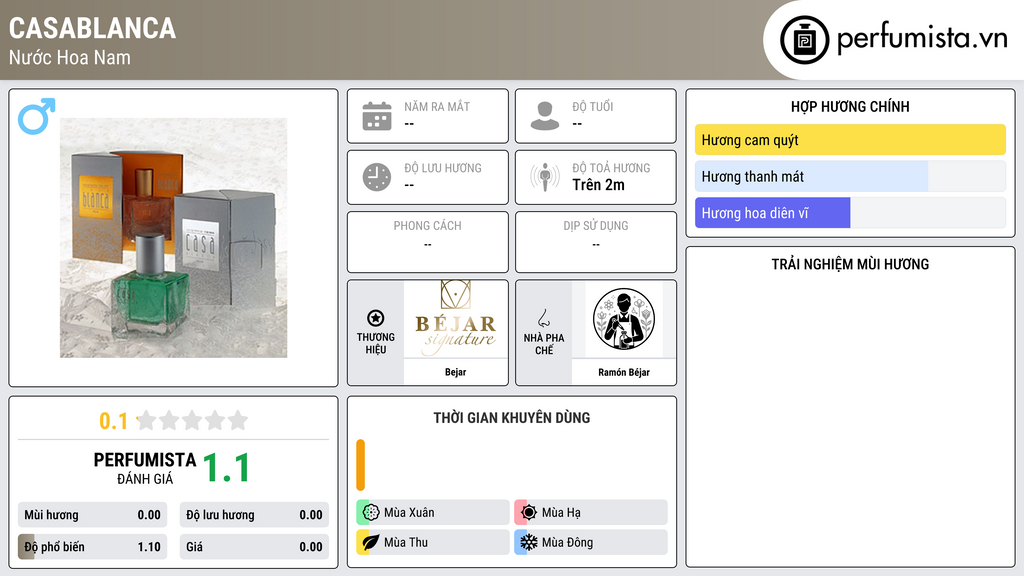1024x576 pixels.
Task: Click the star badge icon above Thương Hiệu
Action: (376, 318)
